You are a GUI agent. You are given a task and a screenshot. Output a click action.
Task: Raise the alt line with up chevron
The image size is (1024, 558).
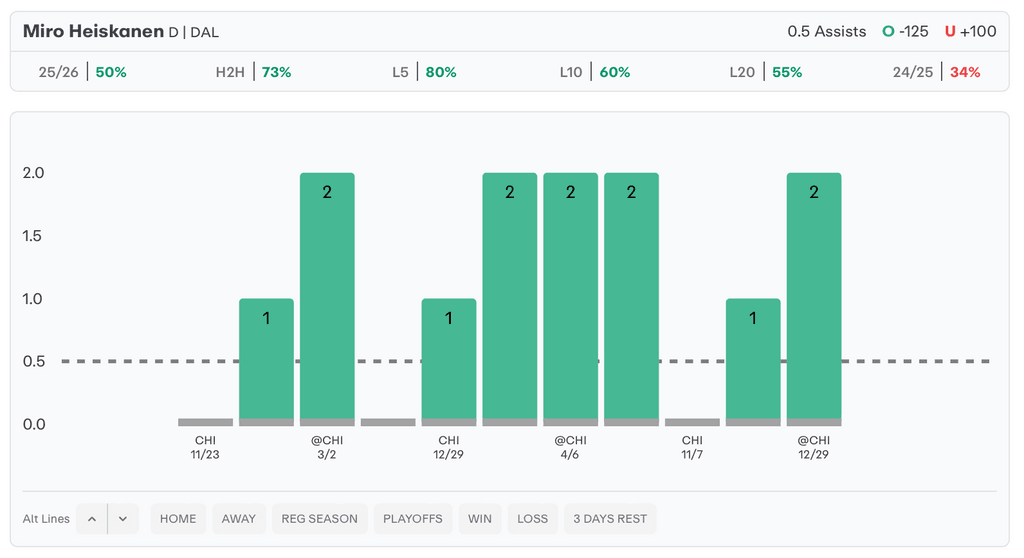[x=91, y=519]
